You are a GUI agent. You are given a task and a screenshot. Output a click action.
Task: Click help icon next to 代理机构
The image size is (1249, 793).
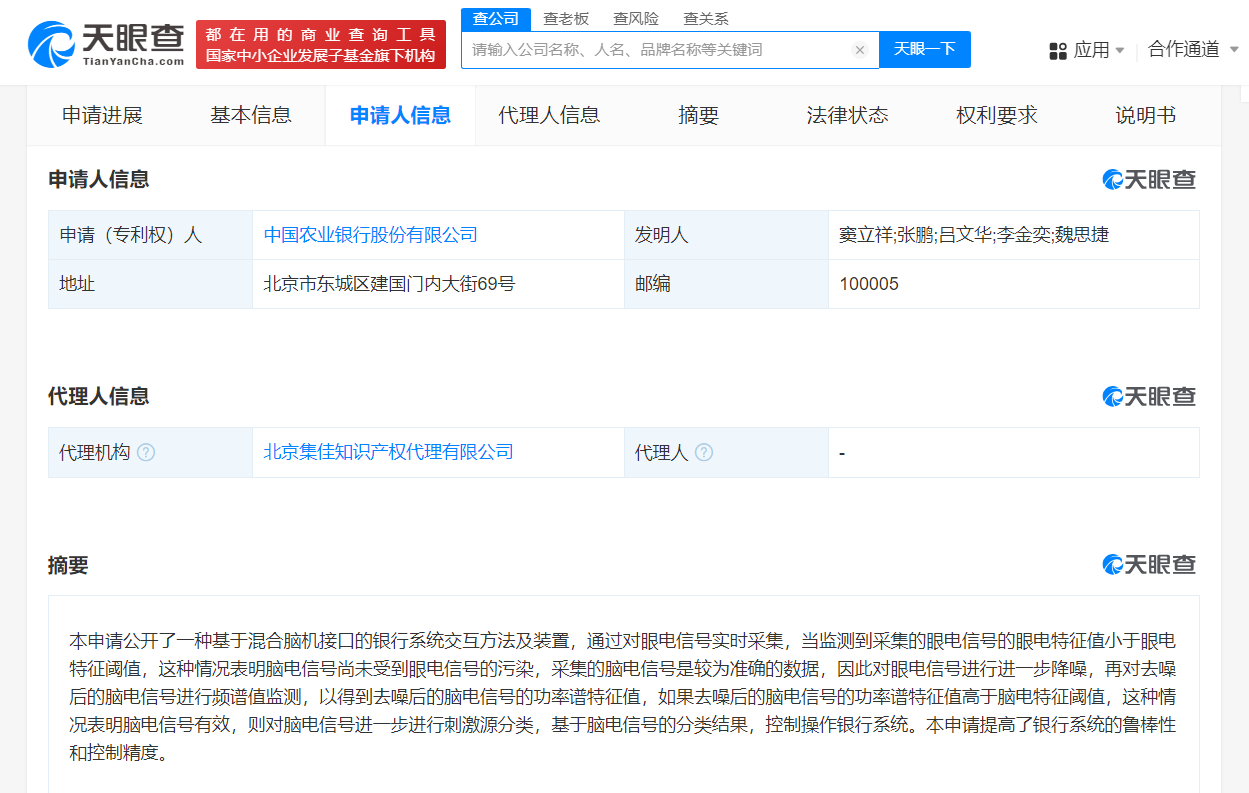[146, 452]
